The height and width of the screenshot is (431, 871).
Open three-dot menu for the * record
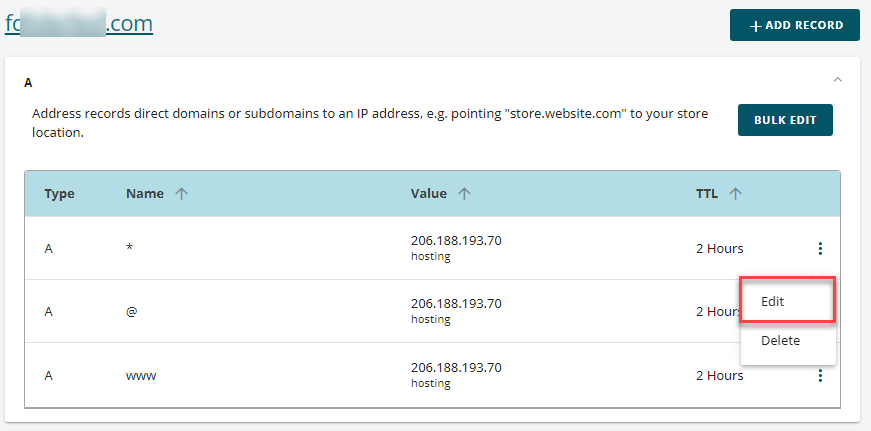coord(820,248)
